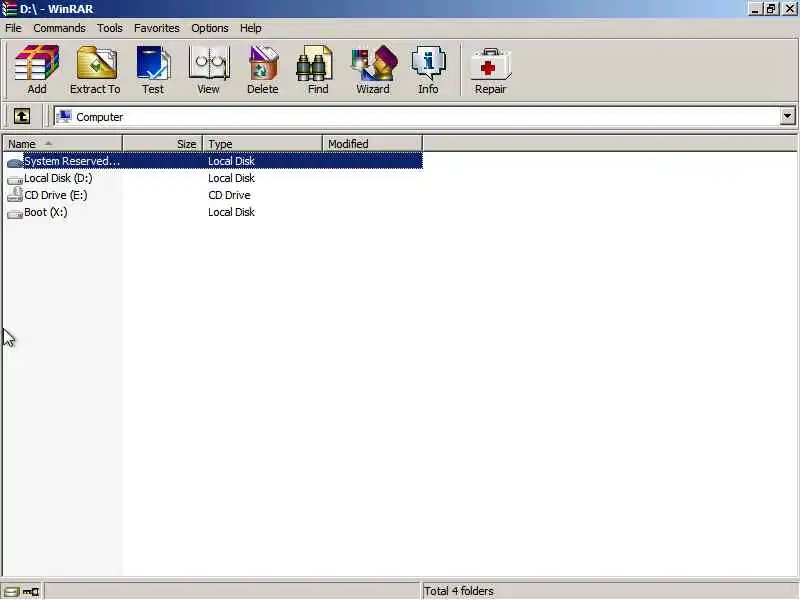The width and height of the screenshot is (800, 600).
Task: Sort by the Name column header
Action: coord(63,144)
